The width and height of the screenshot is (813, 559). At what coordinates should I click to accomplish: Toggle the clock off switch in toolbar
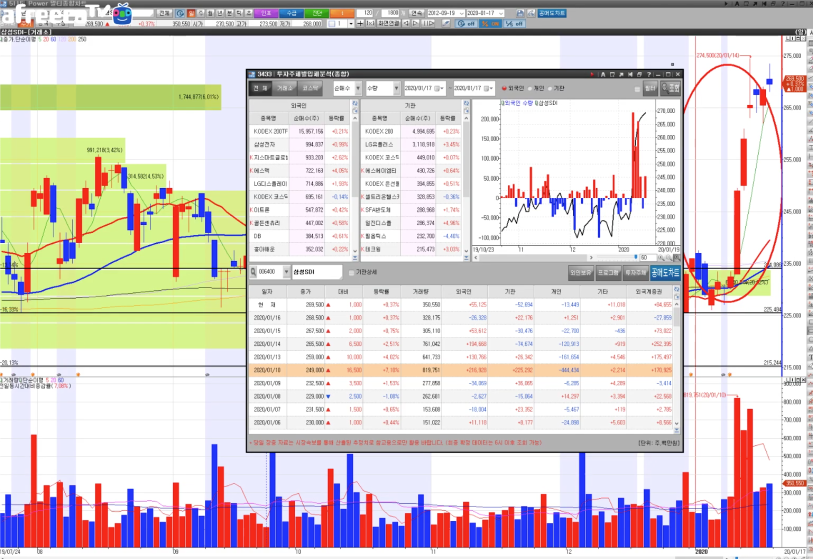point(466,24)
